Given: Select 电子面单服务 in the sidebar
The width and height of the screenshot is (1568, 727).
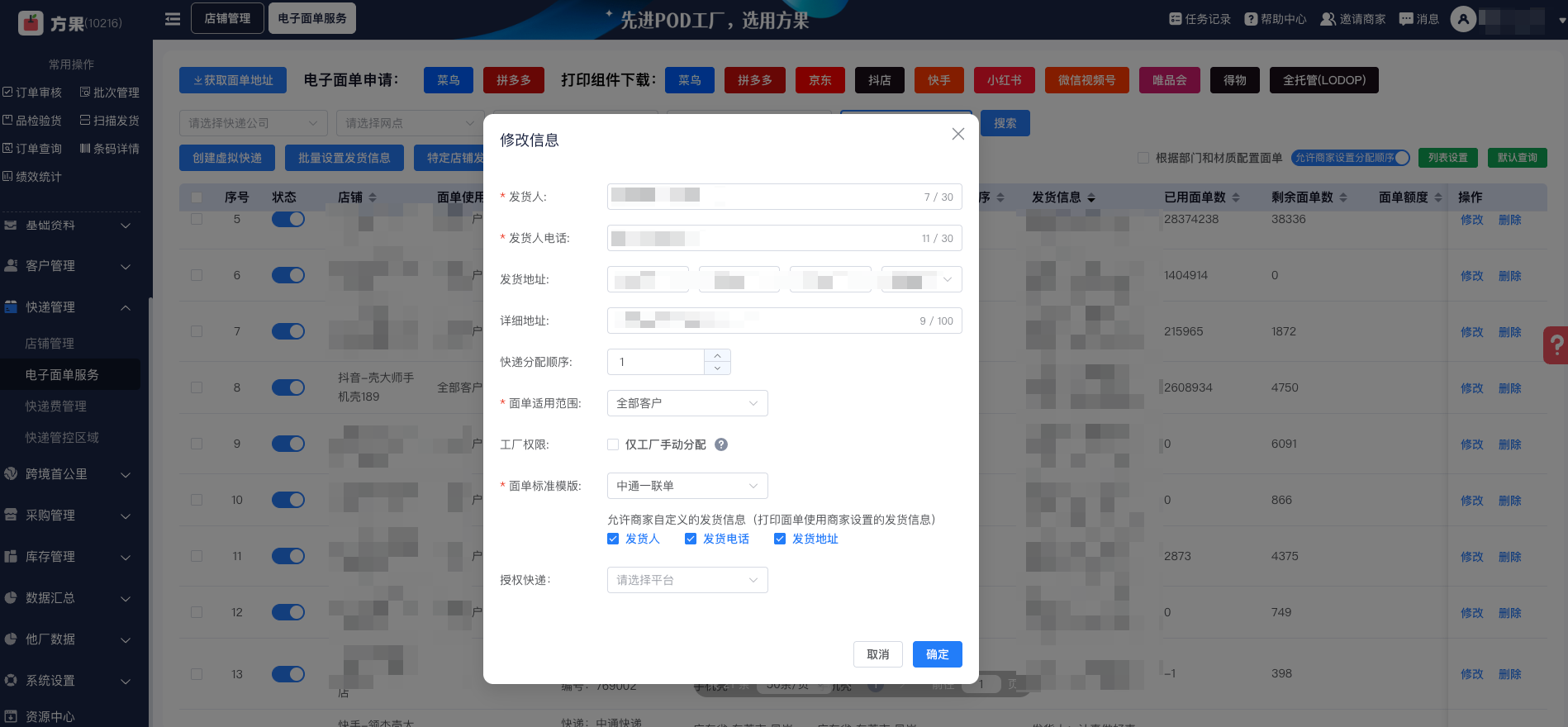Looking at the screenshot, I should (62, 375).
